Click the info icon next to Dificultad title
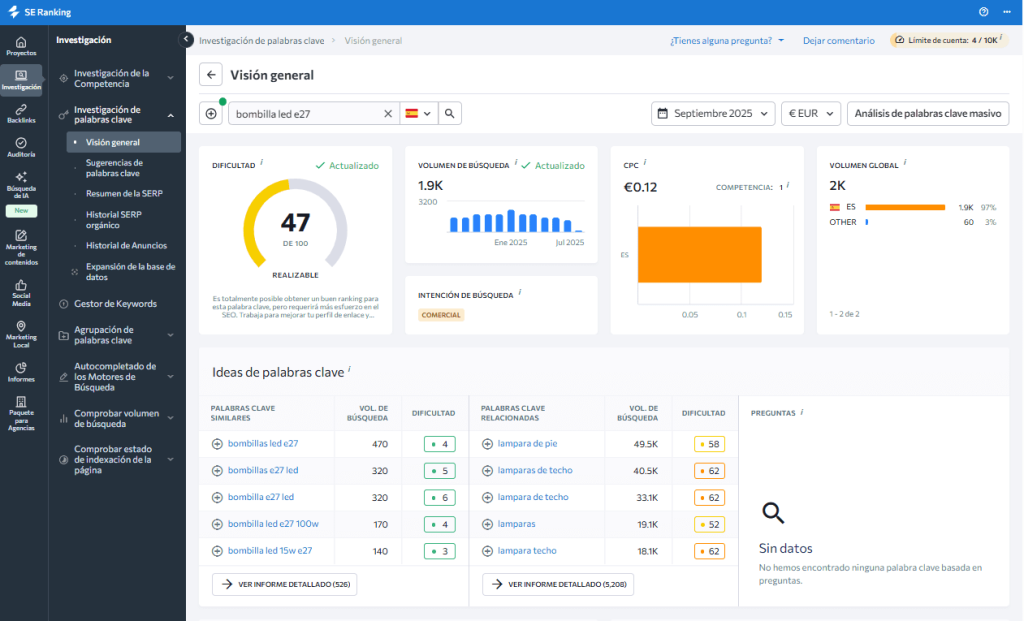 tap(262, 162)
